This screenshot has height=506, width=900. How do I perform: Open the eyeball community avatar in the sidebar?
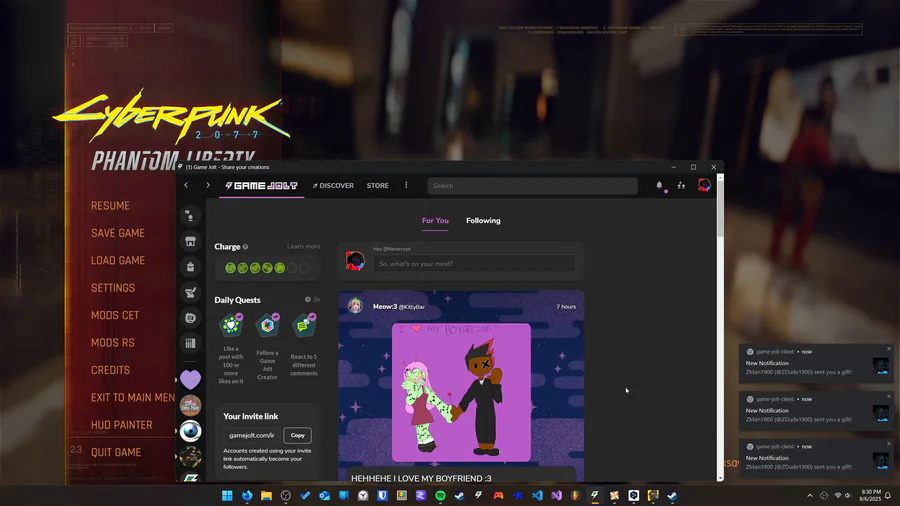coord(190,431)
